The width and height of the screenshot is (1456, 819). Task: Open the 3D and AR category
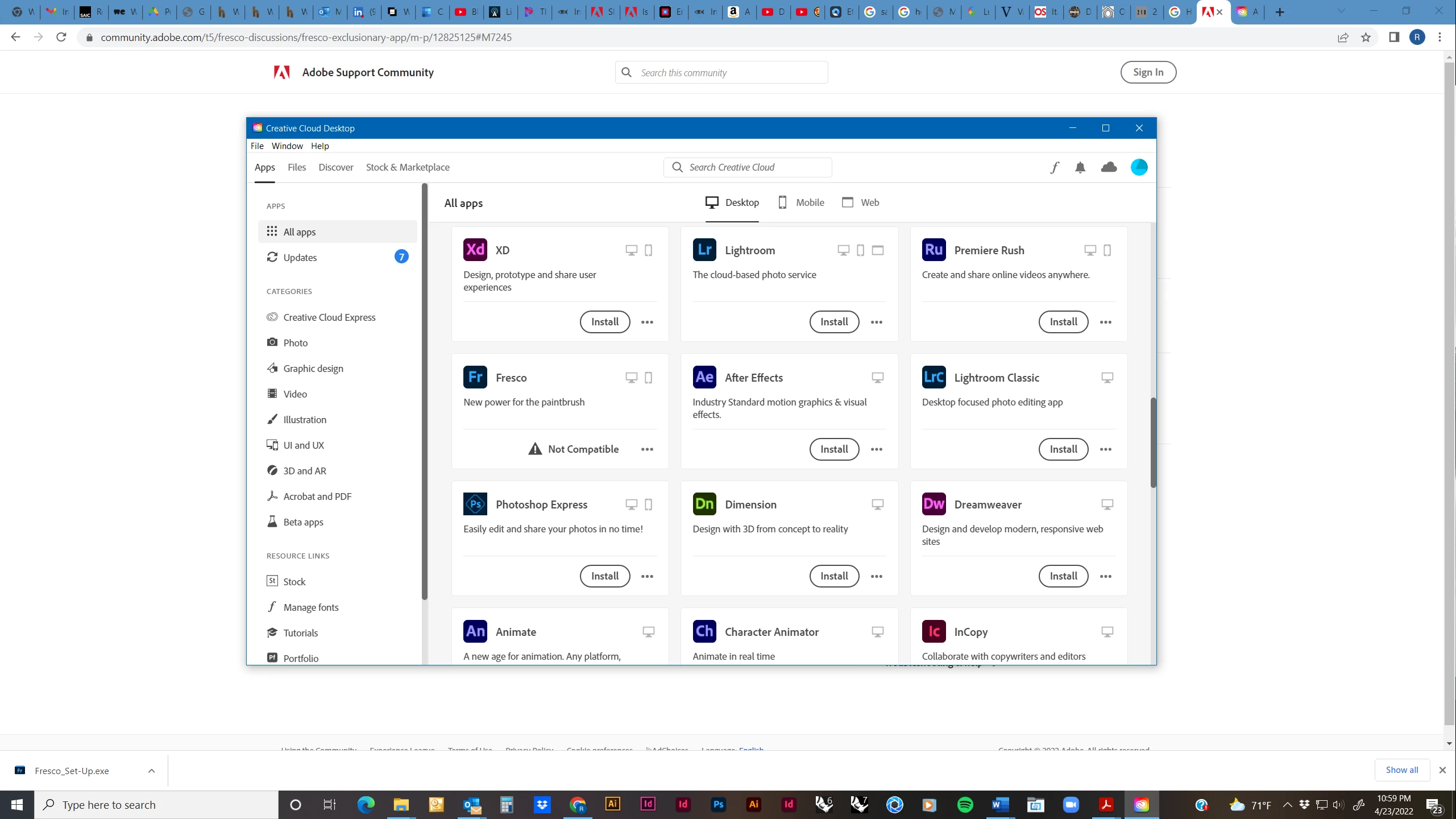[x=304, y=470]
